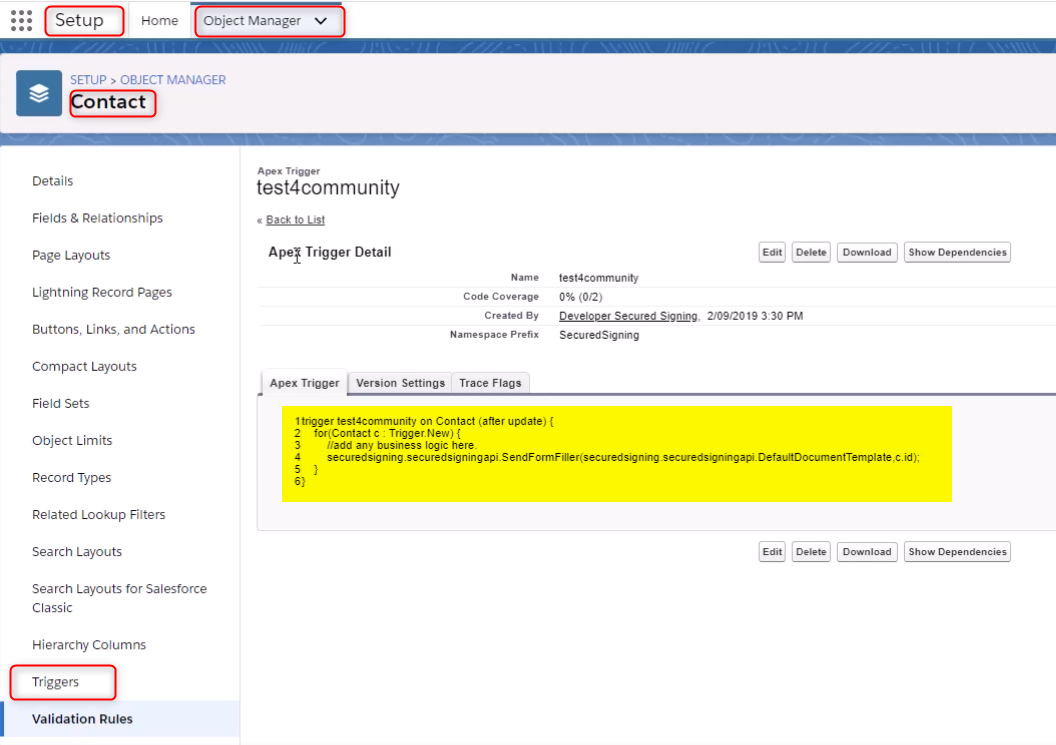The width and height of the screenshot is (1056, 745).
Task: Navigate to Compact Layouts
Action: [x=84, y=366]
